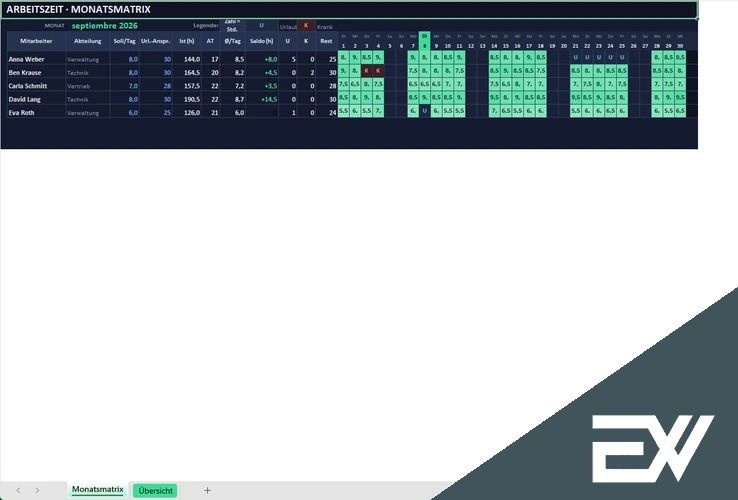
Task: Select the Monatsmatrix sheet tab
Action: click(x=97, y=490)
